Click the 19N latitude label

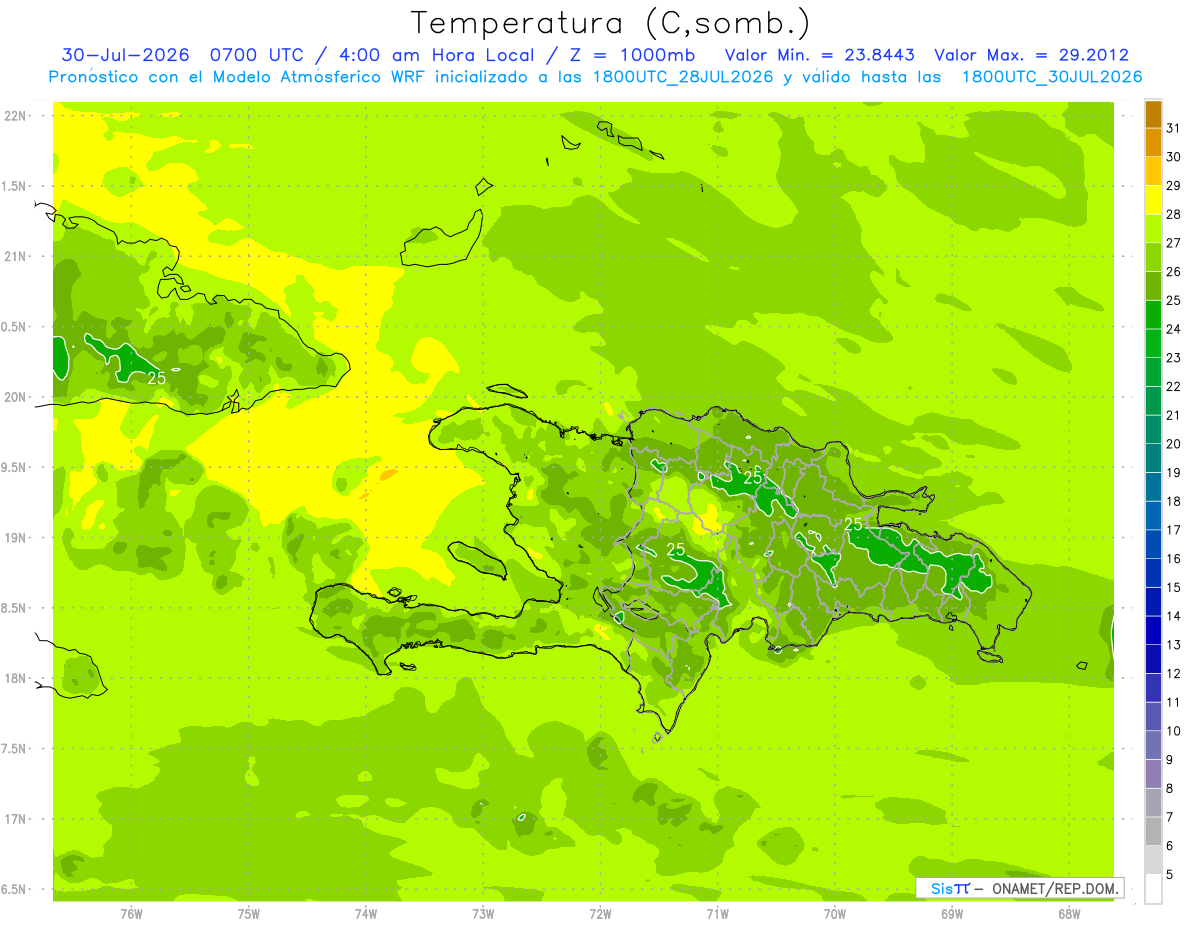click(16, 538)
